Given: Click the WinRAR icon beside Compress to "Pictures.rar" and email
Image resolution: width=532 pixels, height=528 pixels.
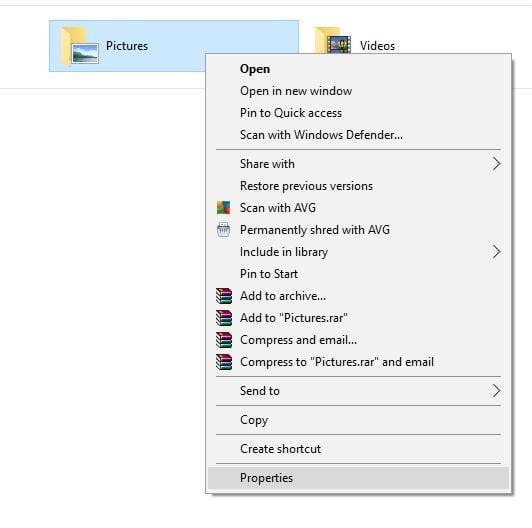Looking at the screenshot, I should click(224, 362).
